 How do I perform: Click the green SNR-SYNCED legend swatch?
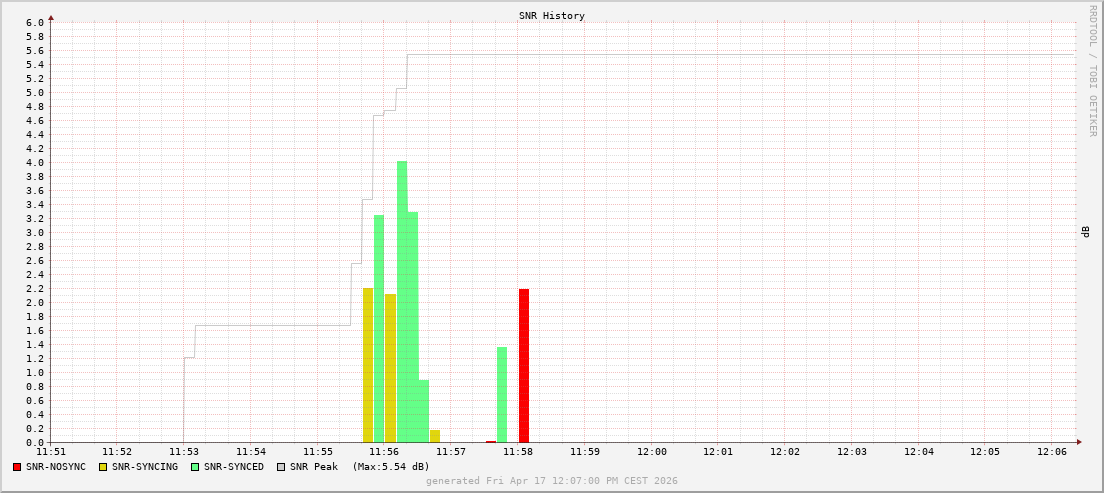pos(195,467)
